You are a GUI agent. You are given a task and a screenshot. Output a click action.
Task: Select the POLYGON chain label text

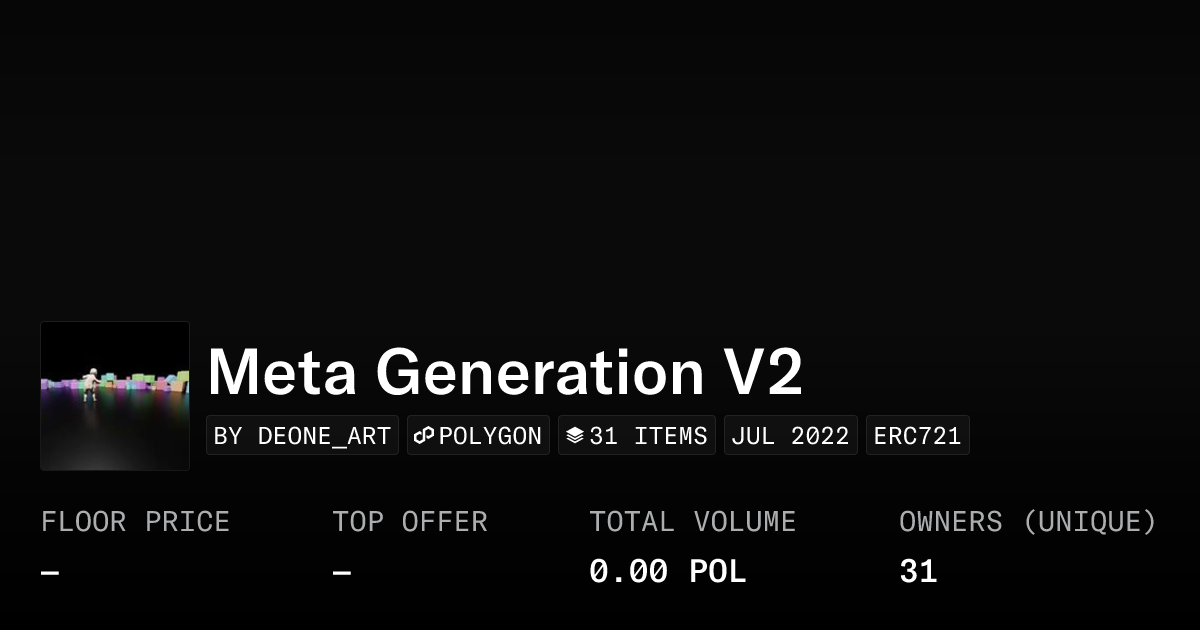pos(490,436)
